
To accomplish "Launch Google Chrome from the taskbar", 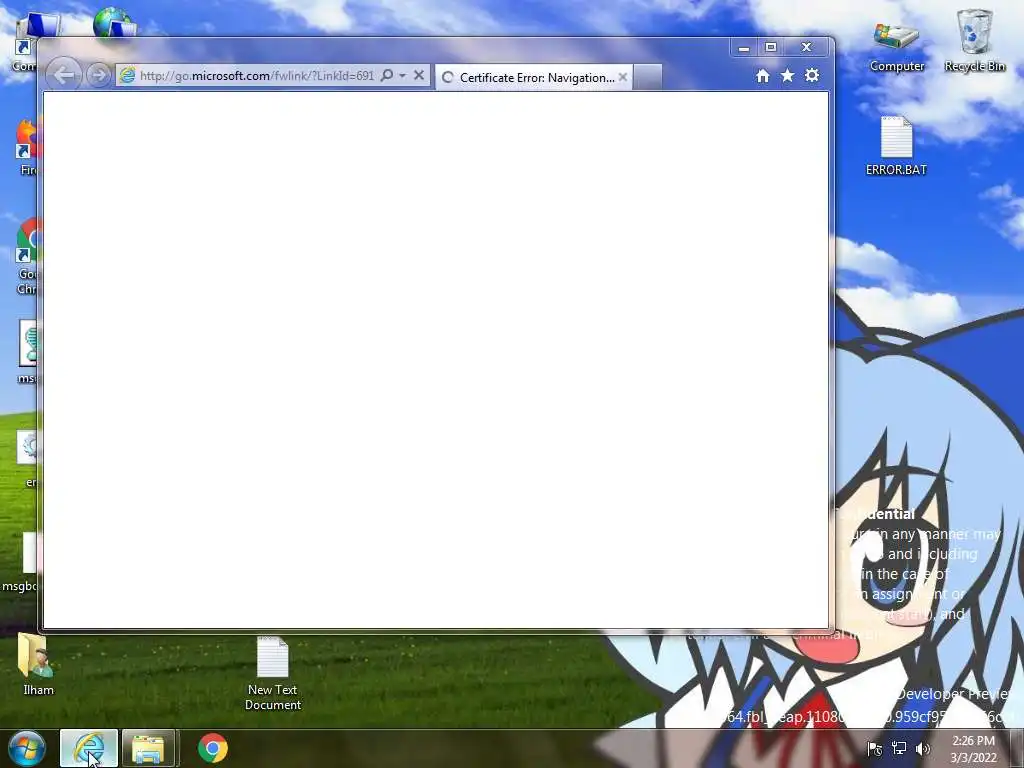I will coord(213,748).
